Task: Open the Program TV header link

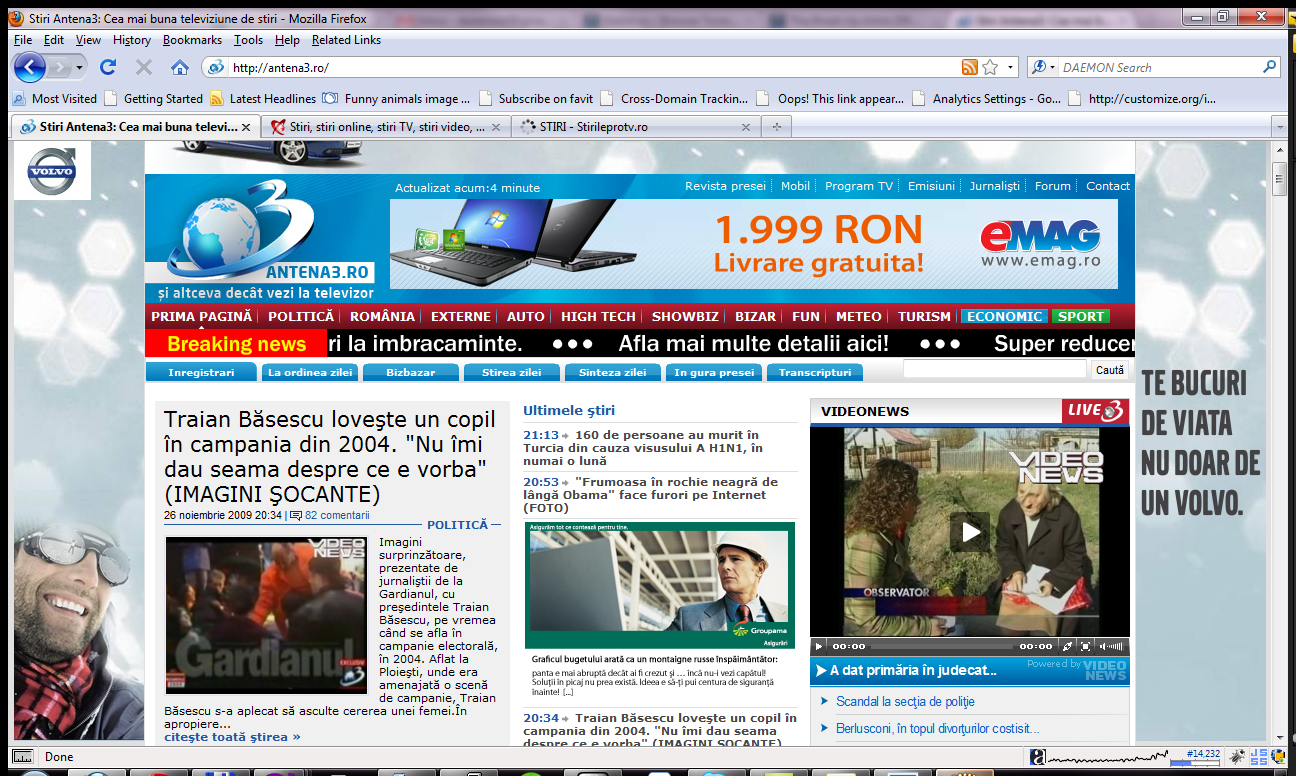Action: [858, 186]
